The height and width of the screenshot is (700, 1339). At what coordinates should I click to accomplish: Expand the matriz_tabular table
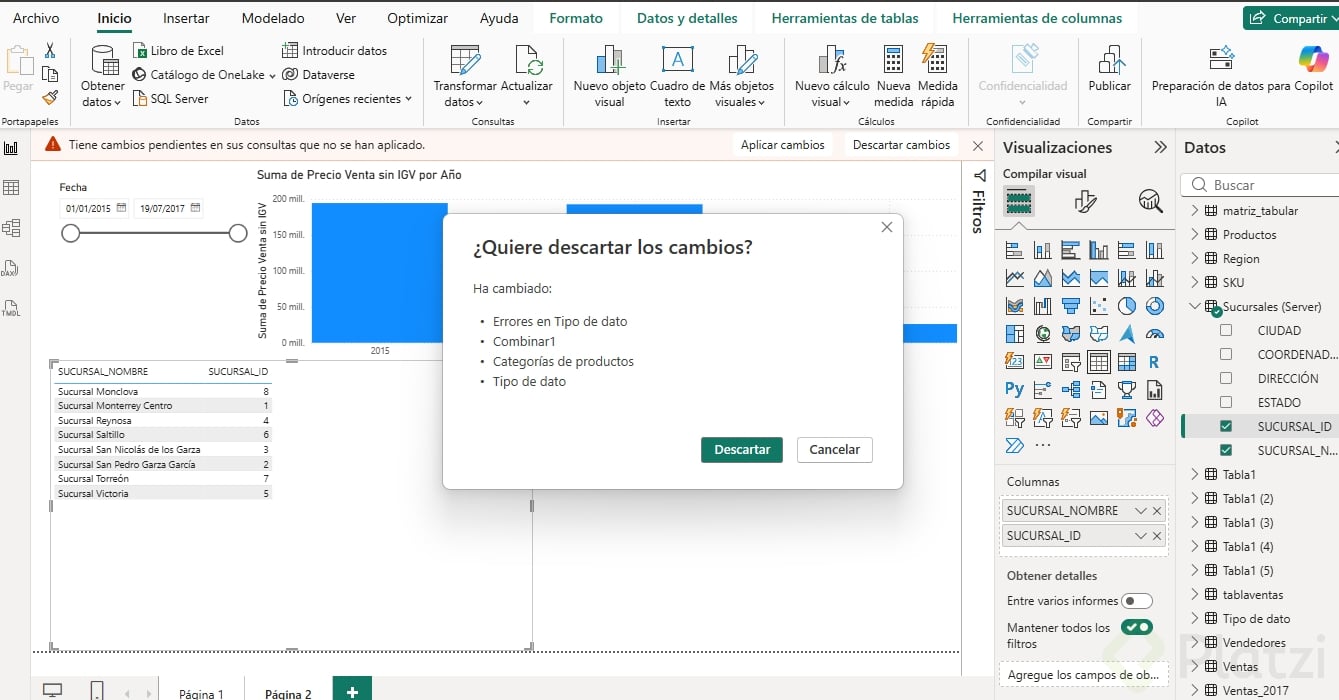[x=1194, y=210]
